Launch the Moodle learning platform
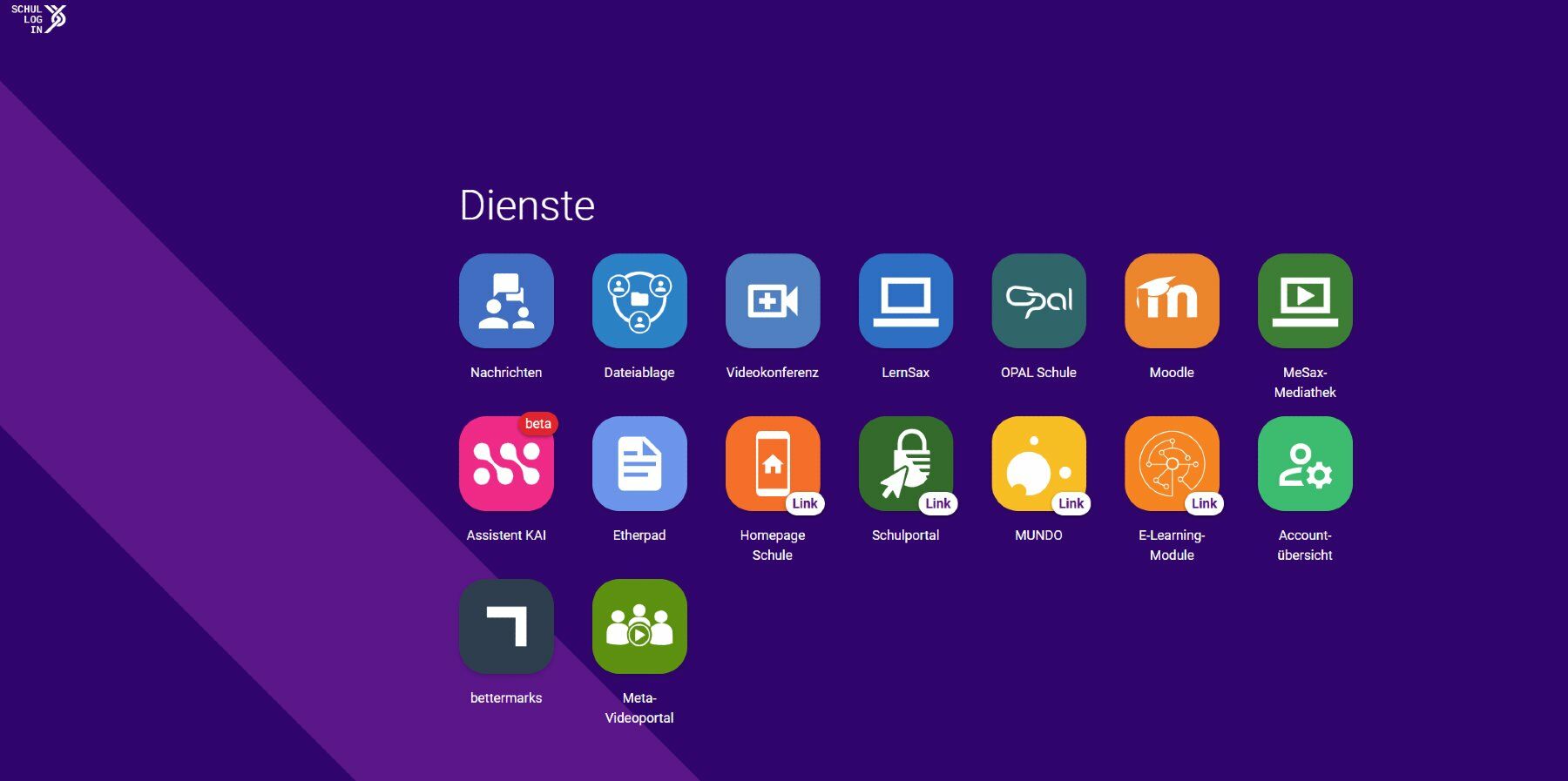Viewport: 1568px width, 781px height. pos(1172,301)
